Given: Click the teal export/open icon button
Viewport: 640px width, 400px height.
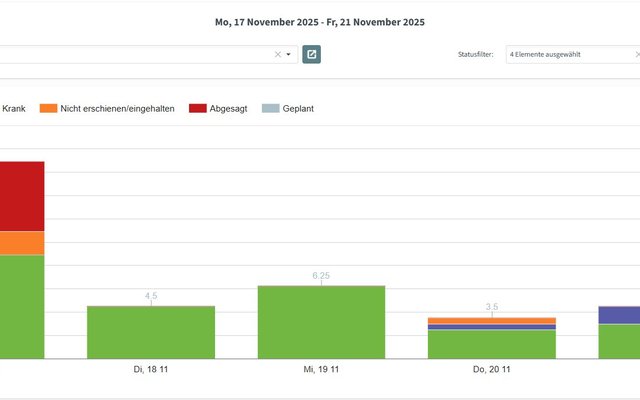Looking at the screenshot, I should tap(311, 54).
